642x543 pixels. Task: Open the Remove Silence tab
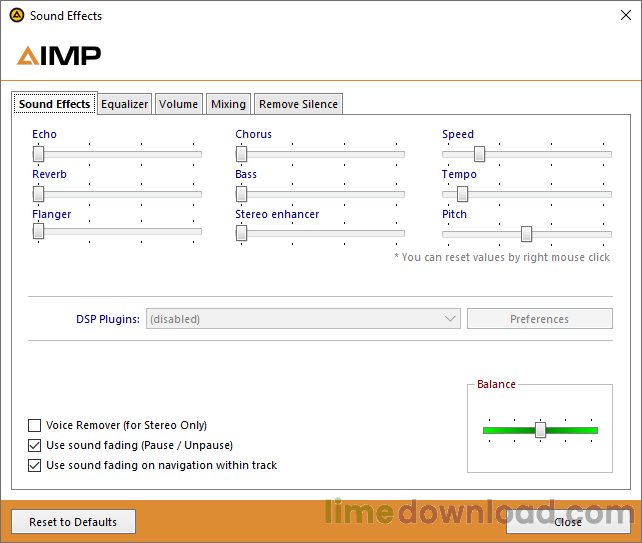[x=298, y=104]
